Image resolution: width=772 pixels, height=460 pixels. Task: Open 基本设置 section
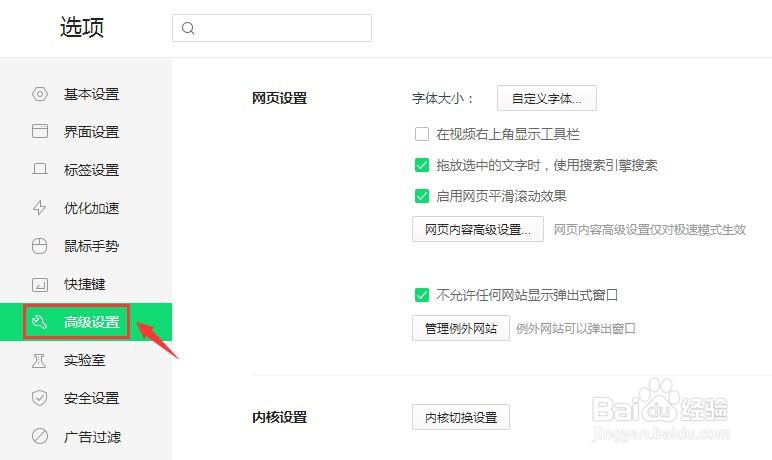tap(86, 94)
